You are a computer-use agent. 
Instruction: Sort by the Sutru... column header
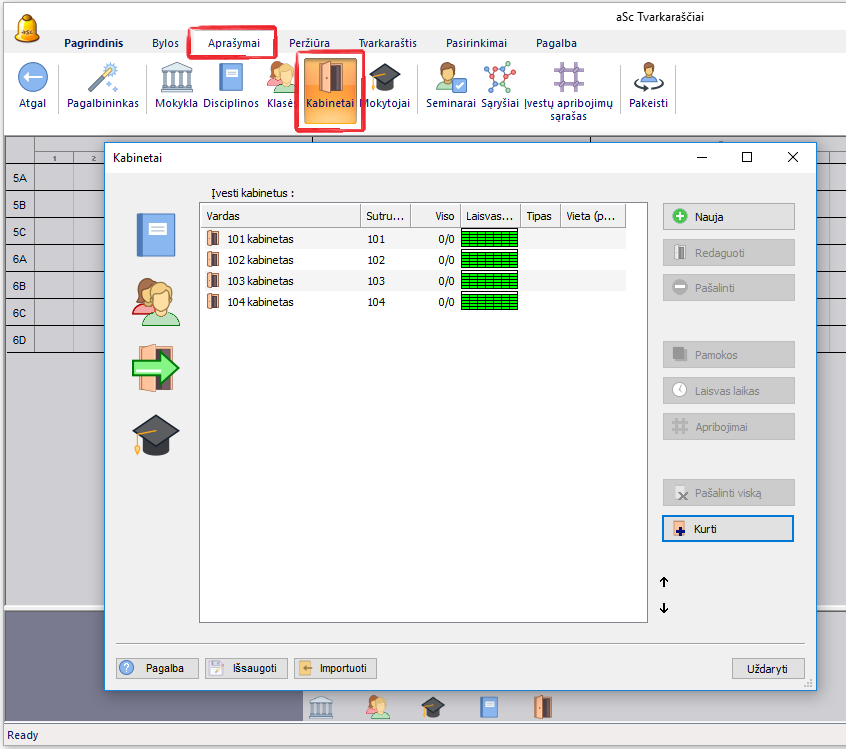(x=385, y=216)
